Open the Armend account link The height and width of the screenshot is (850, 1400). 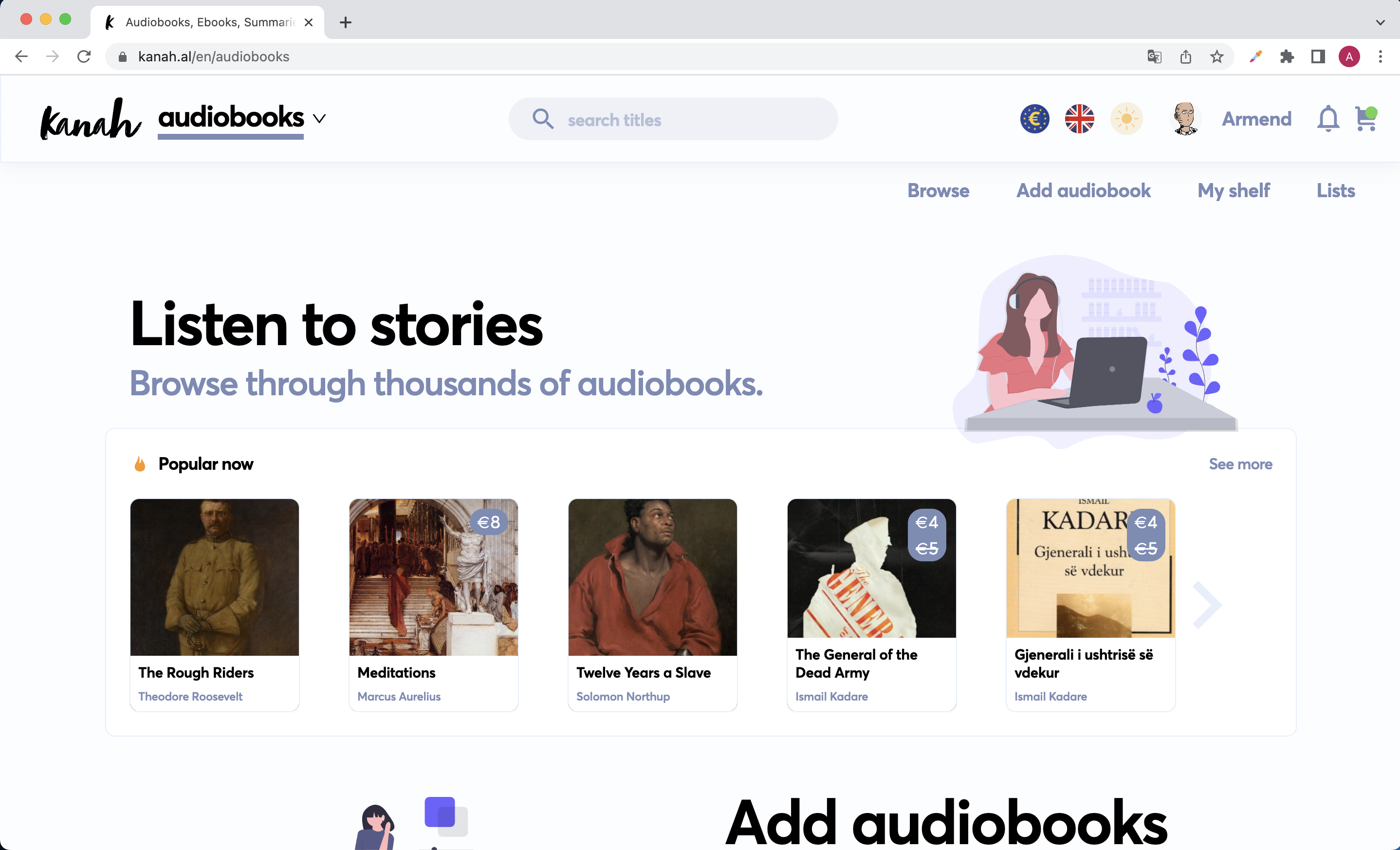(1256, 119)
